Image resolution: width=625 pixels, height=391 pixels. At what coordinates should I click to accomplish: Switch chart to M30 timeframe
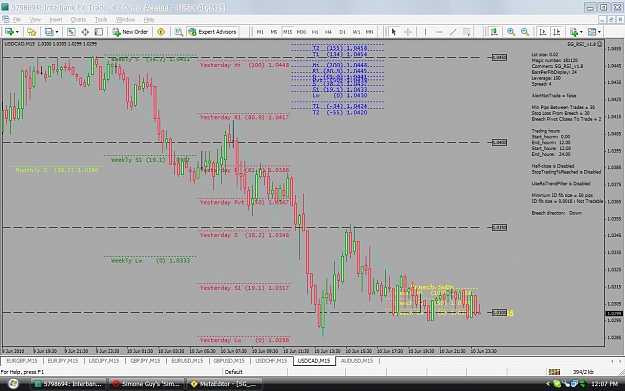pyautogui.click(x=301, y=32)
